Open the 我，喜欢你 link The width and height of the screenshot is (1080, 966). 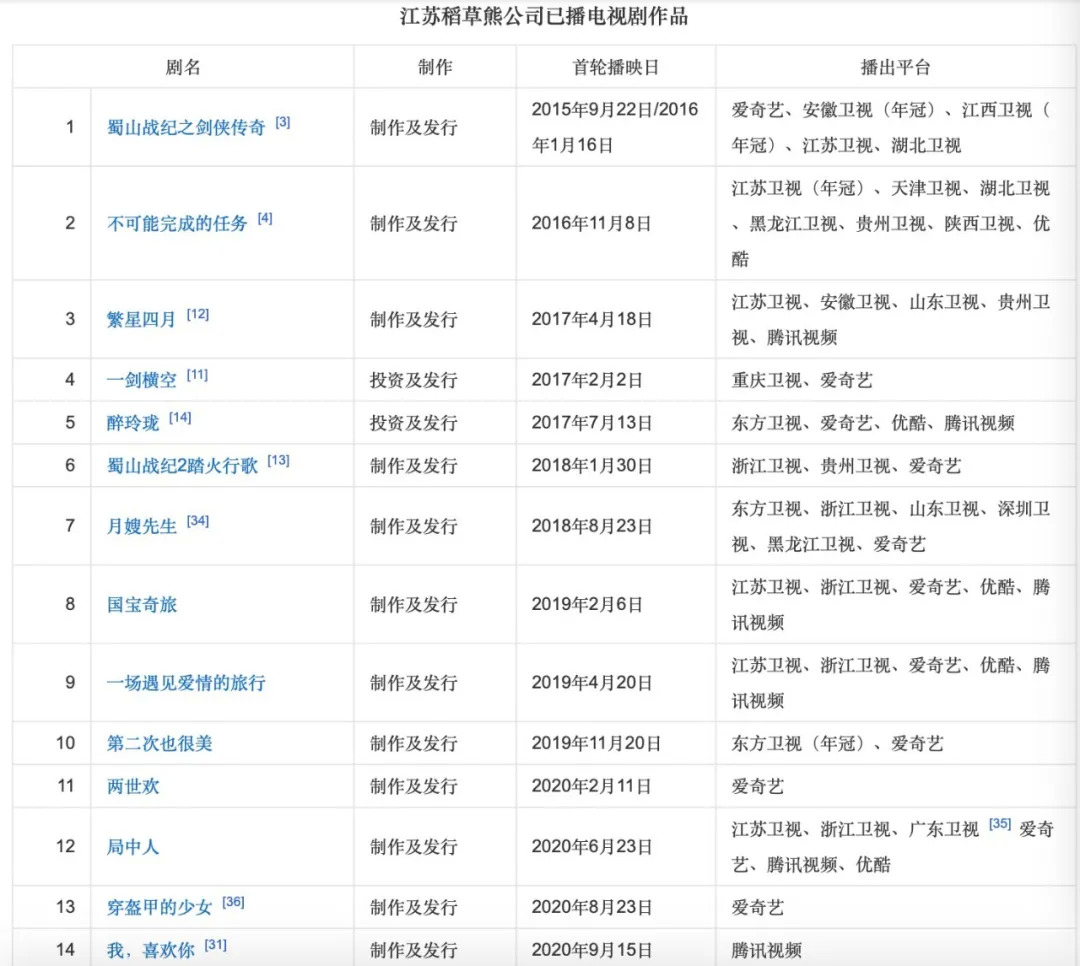point(150,951)
